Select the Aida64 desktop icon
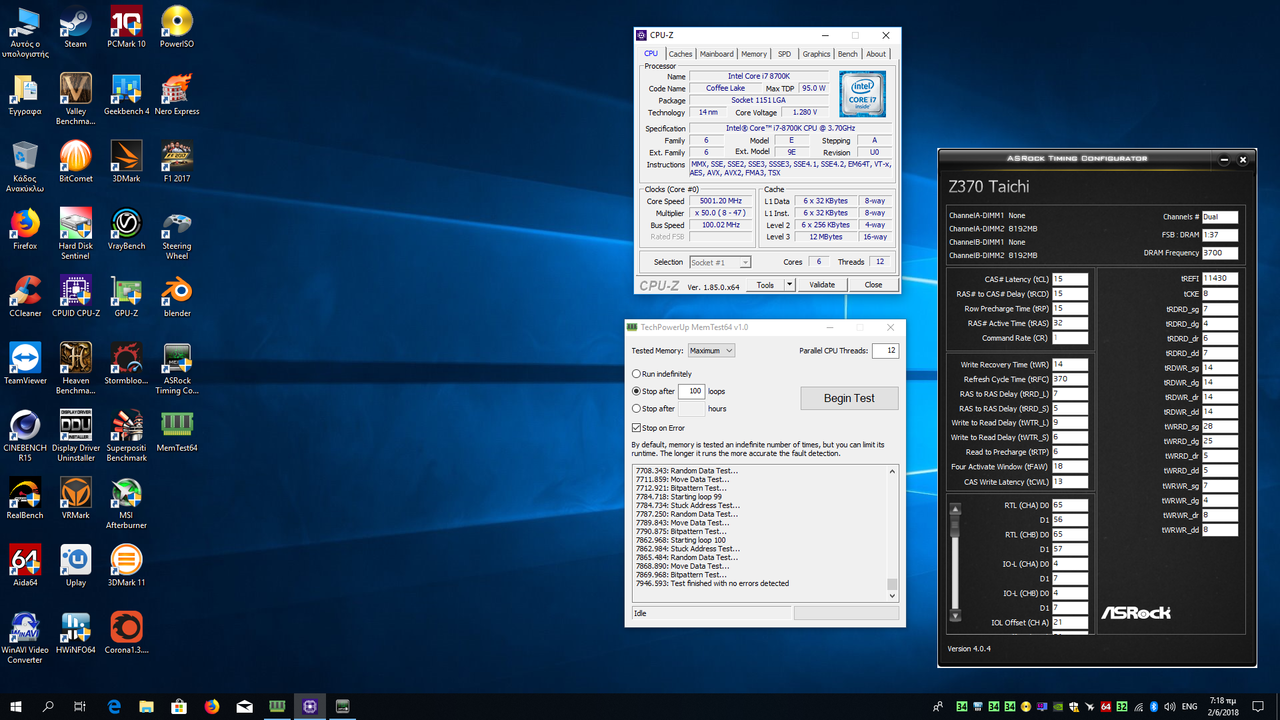This screenshot has height=720, width=1280. 24,564
